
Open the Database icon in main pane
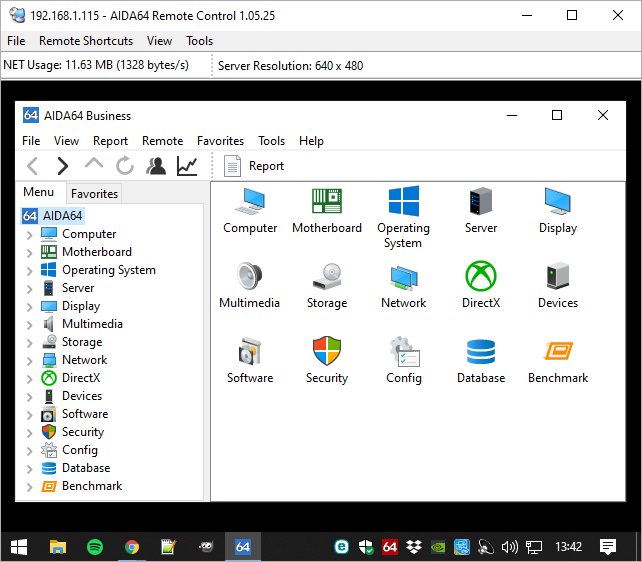pyautogui.click(x=481, y=352)
